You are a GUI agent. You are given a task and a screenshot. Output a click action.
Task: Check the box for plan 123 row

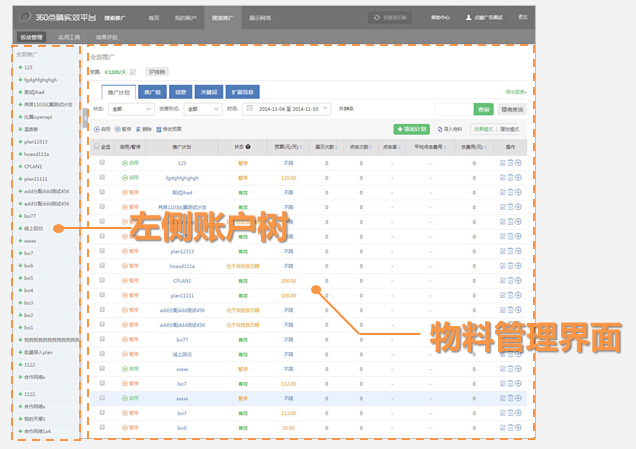click(102, 162)
